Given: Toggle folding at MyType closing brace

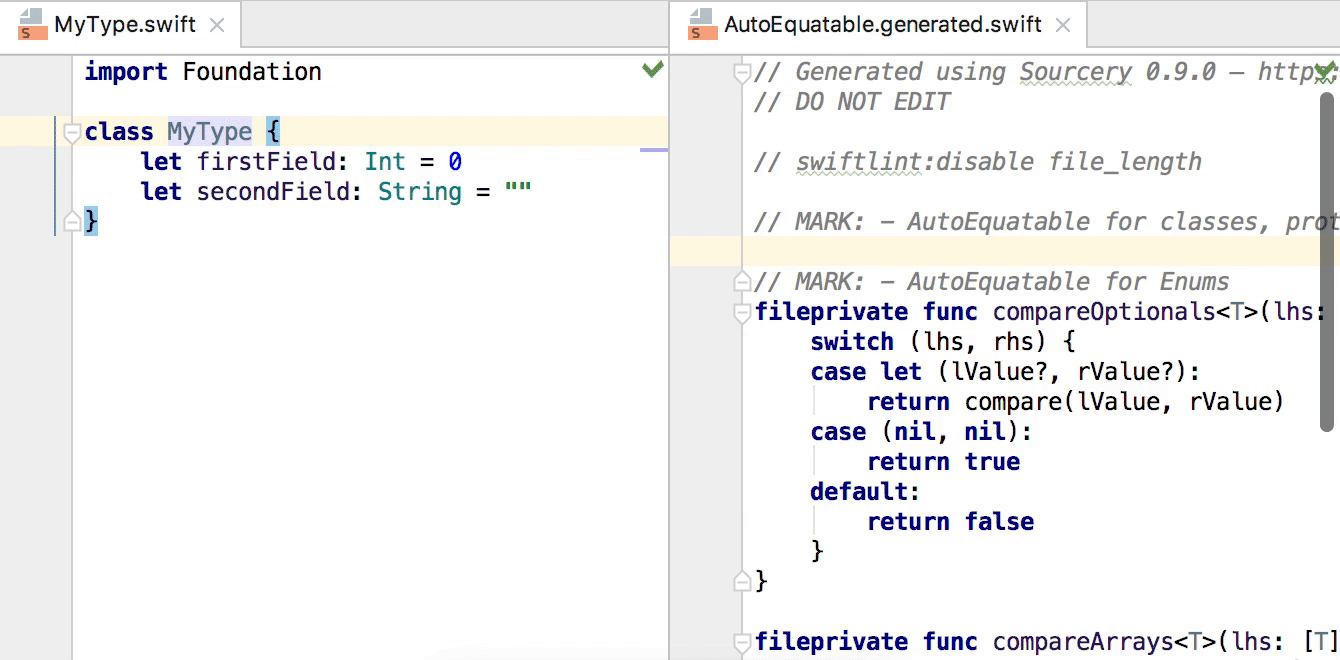Looking at the screenshot, I should click(x=71, y=221).
